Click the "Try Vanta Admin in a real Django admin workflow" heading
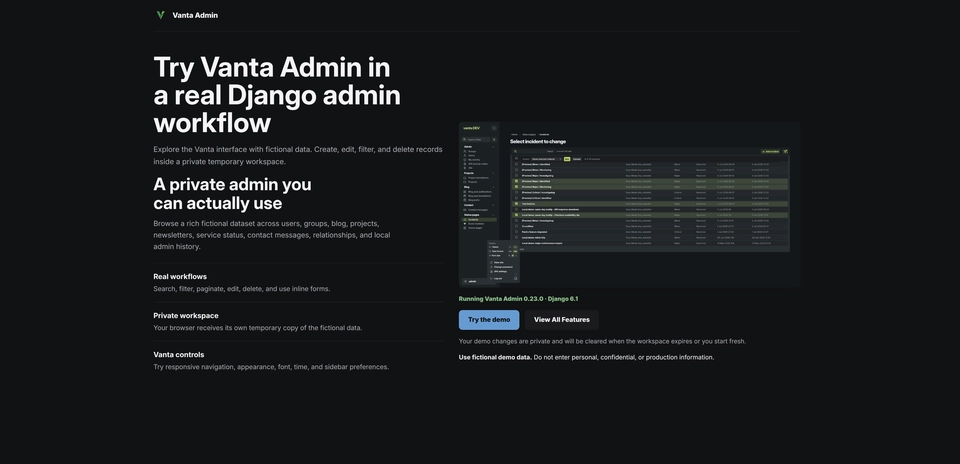Screen dimensions: 960x464 pos(277,95)
